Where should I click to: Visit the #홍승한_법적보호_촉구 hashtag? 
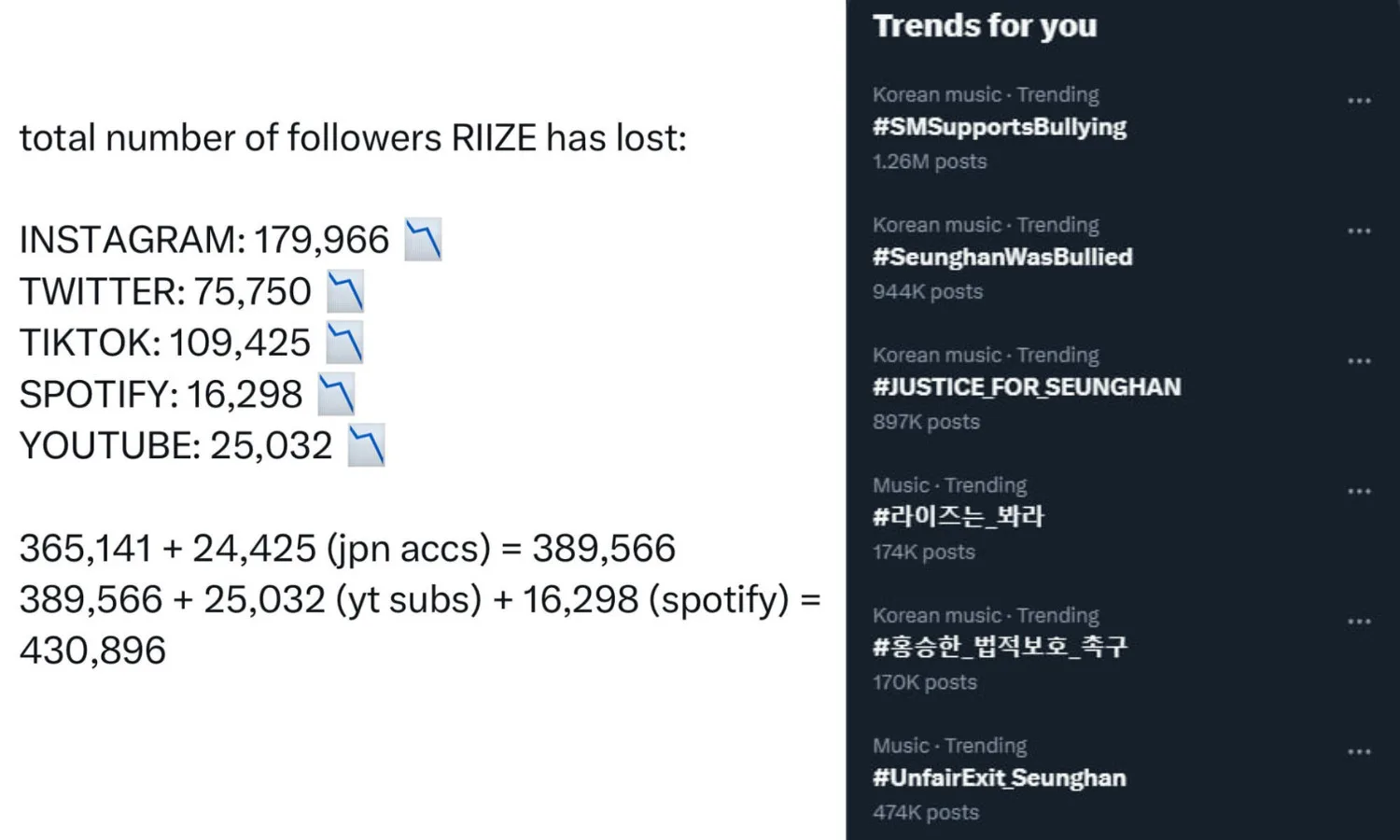[x=1000, y=647]
